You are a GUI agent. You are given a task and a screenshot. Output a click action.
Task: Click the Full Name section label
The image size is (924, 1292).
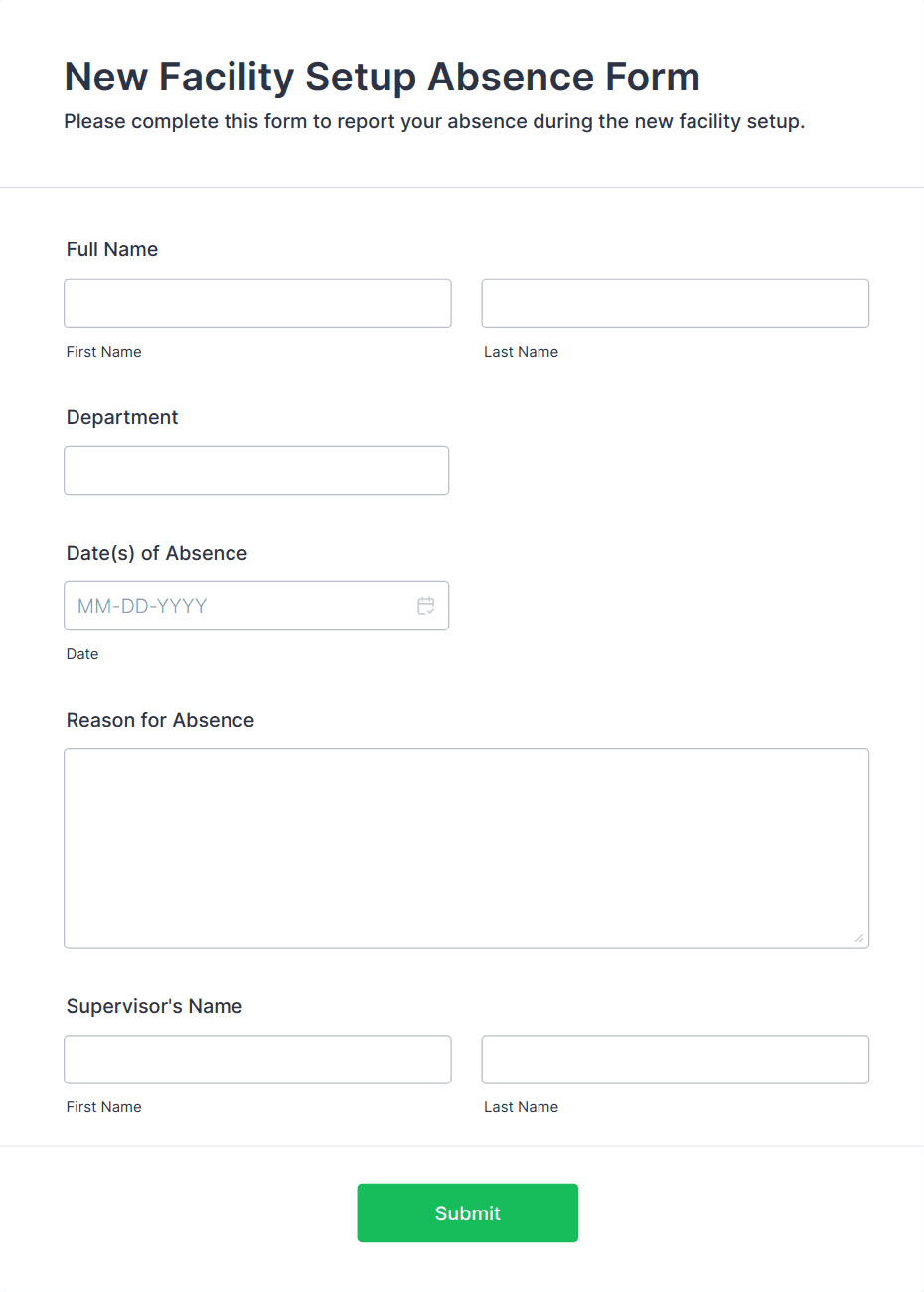pyautogui.click(x=111, y=249)
